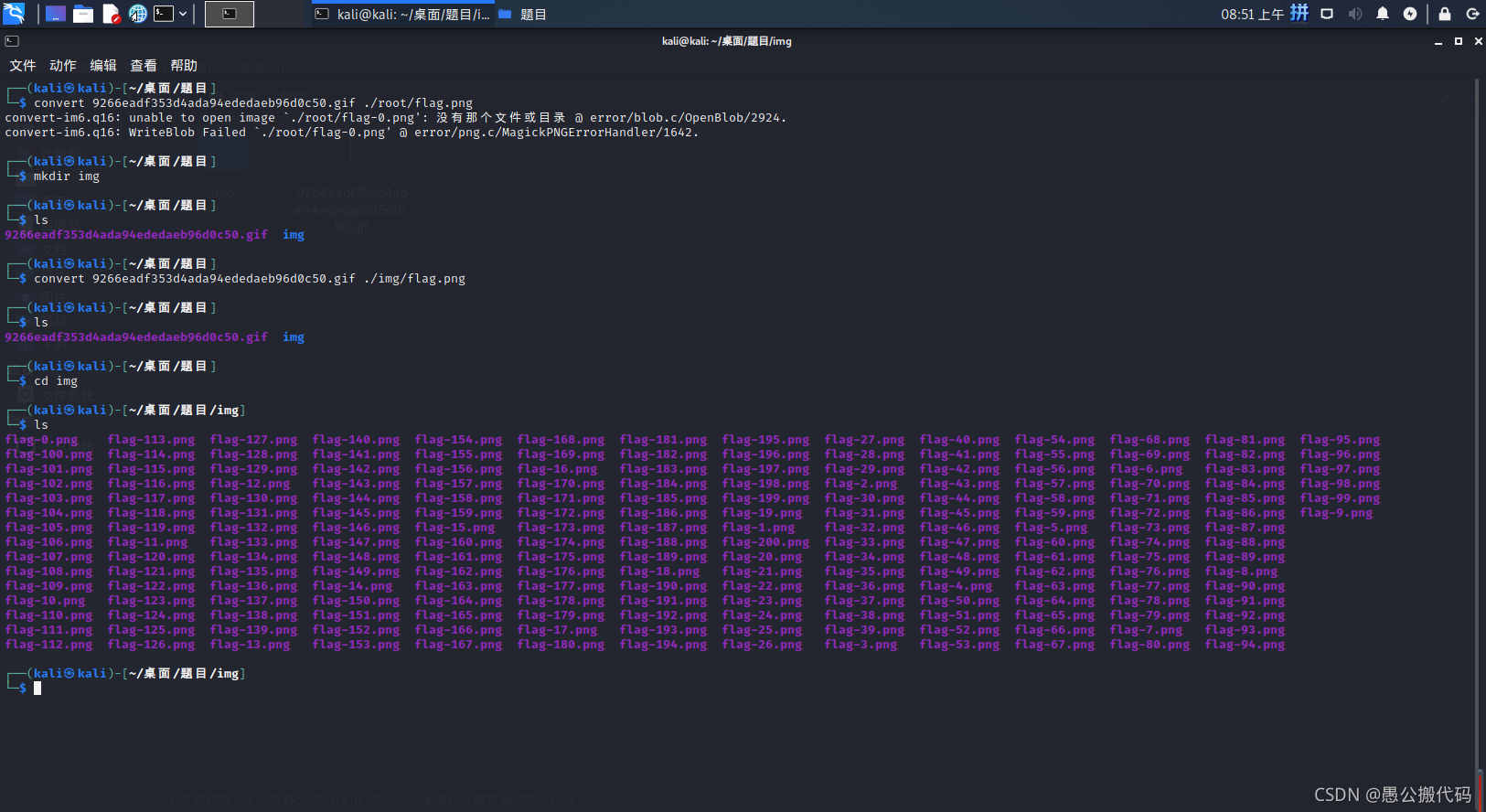This screenshot has width=1486, height=812.
Task: Open the 拼 input method indicator
Action: 1299,13
